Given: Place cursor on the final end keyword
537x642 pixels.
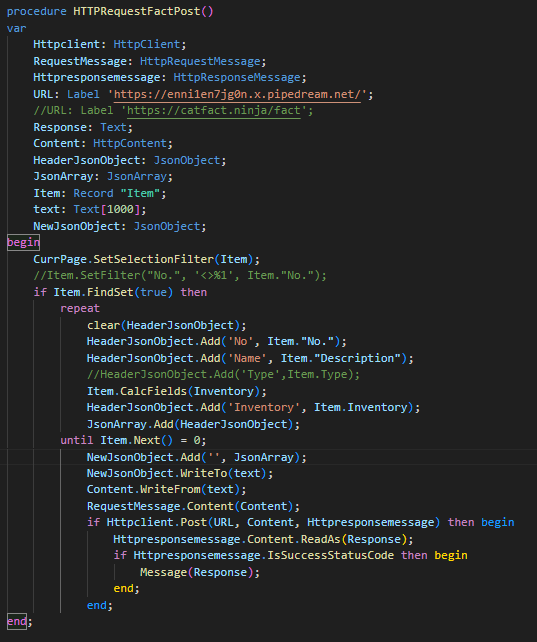Looking at the screenshot, I should (17, 622).
